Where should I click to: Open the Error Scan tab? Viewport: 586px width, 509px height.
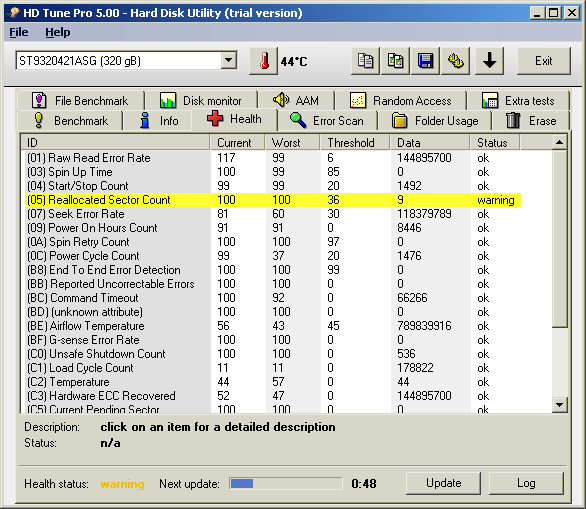327,121
